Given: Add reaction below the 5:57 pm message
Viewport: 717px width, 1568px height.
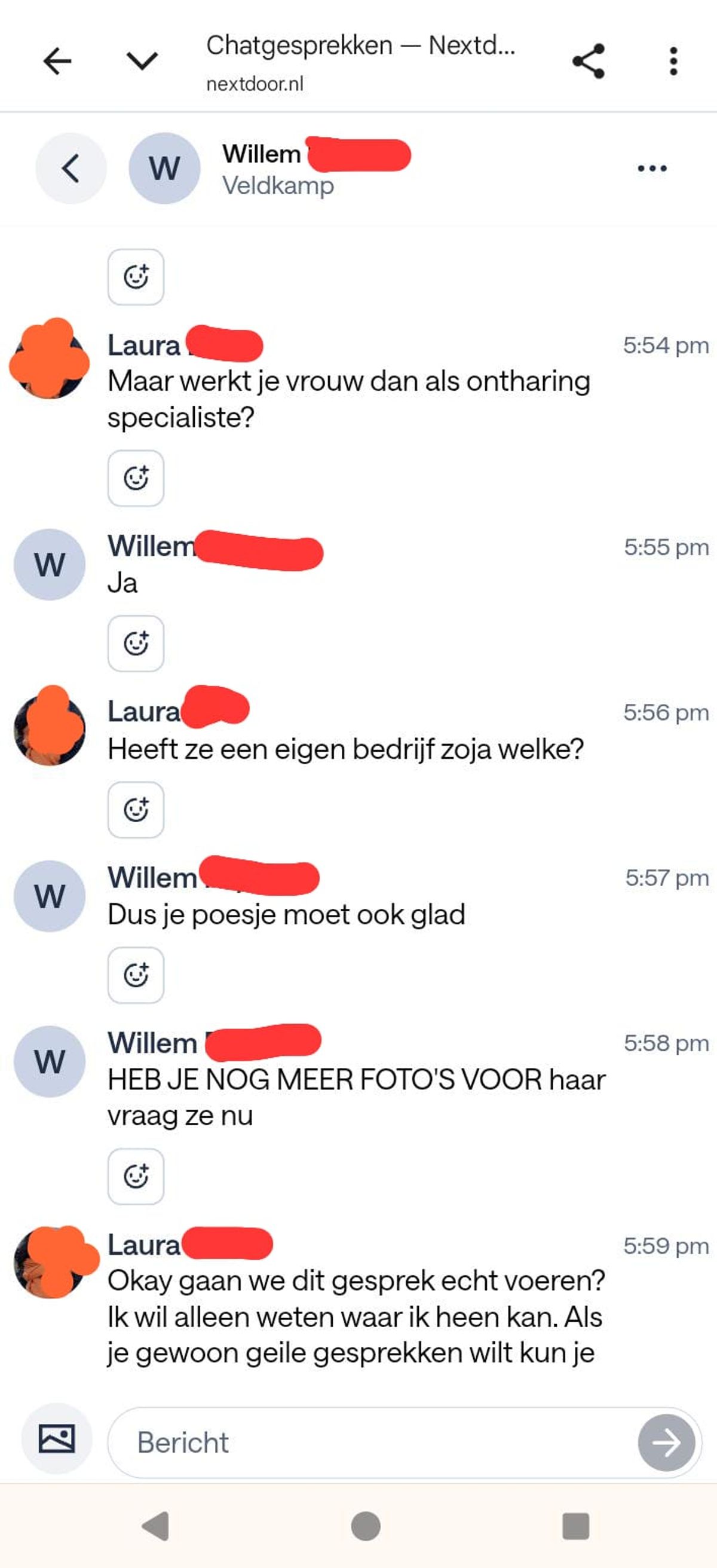Looking at the screenshot, I should click(136, 975).
